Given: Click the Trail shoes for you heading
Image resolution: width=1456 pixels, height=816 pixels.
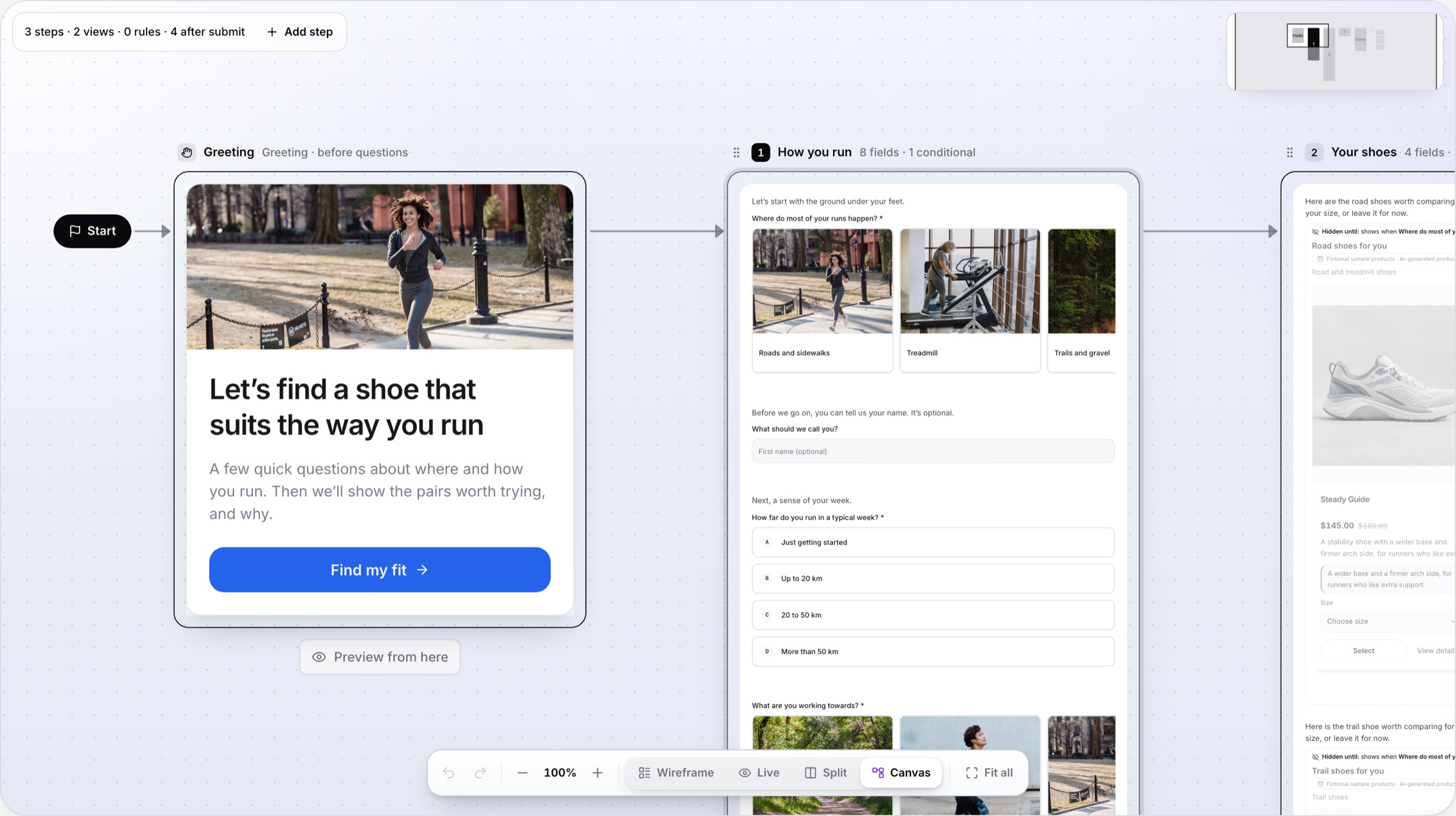Looking at the screenshot, I should (x=1348, y=771).
